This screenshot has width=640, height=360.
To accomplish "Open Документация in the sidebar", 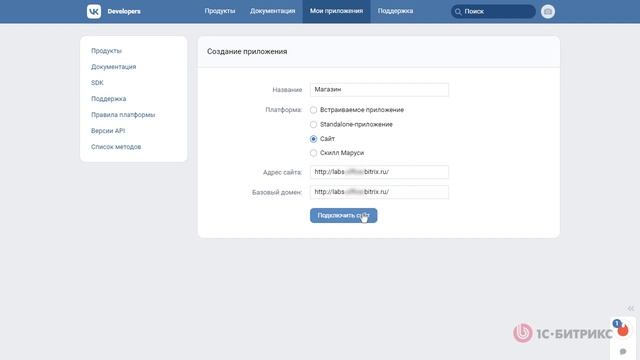I will pos(113,67).
